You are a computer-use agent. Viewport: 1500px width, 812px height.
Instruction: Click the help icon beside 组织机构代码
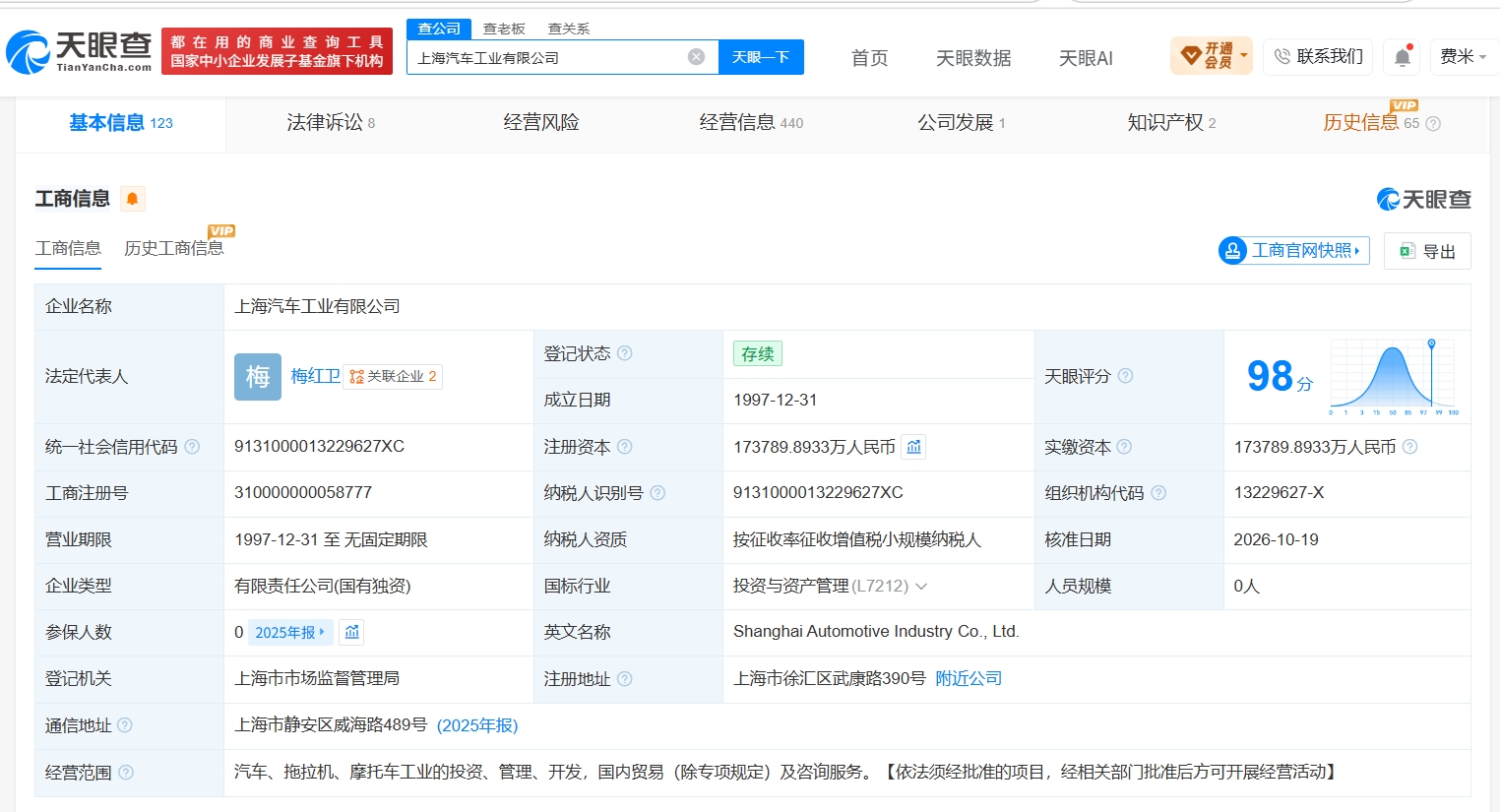[1158, 493]
